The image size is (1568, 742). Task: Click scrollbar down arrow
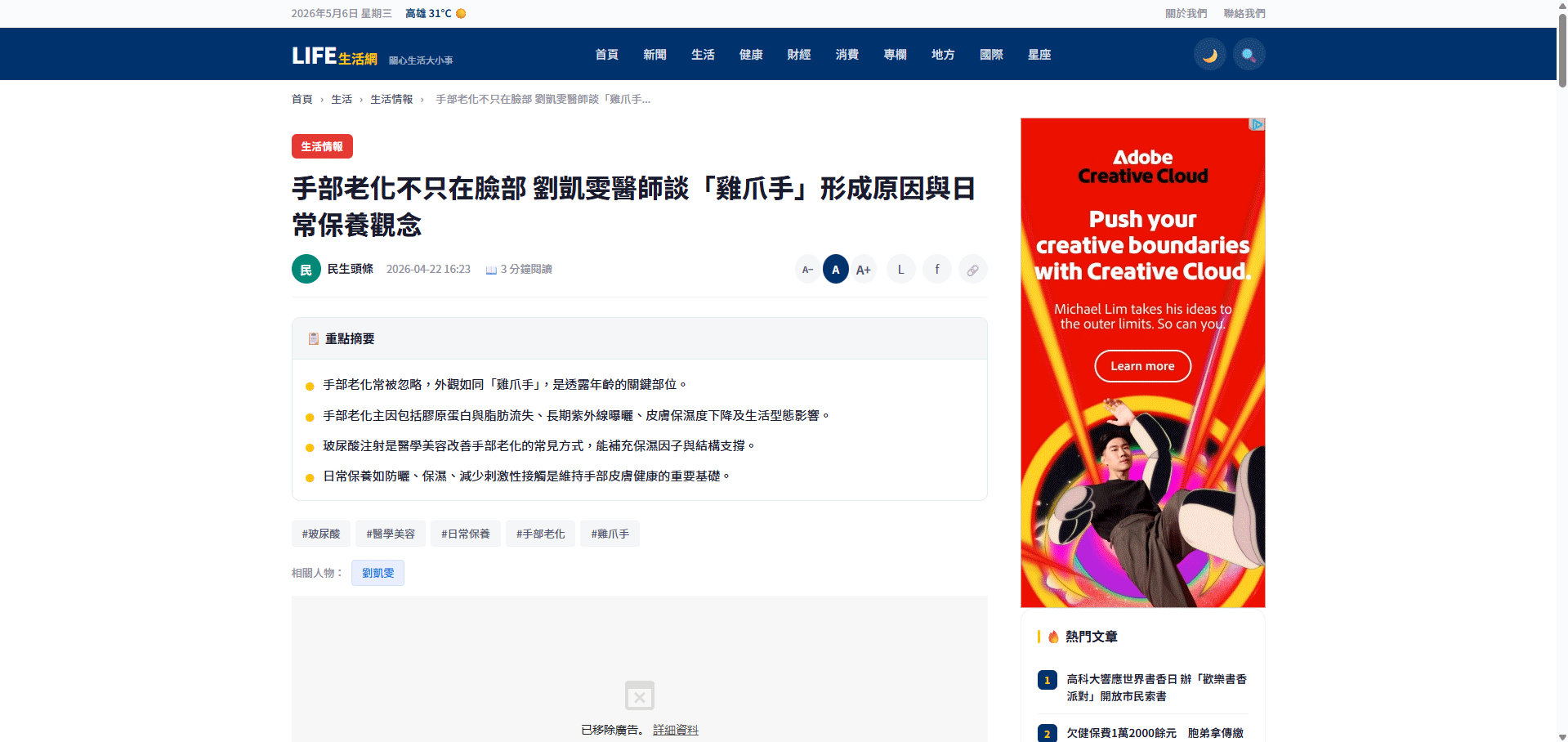pyautogui.click(x=1562, y=736)
